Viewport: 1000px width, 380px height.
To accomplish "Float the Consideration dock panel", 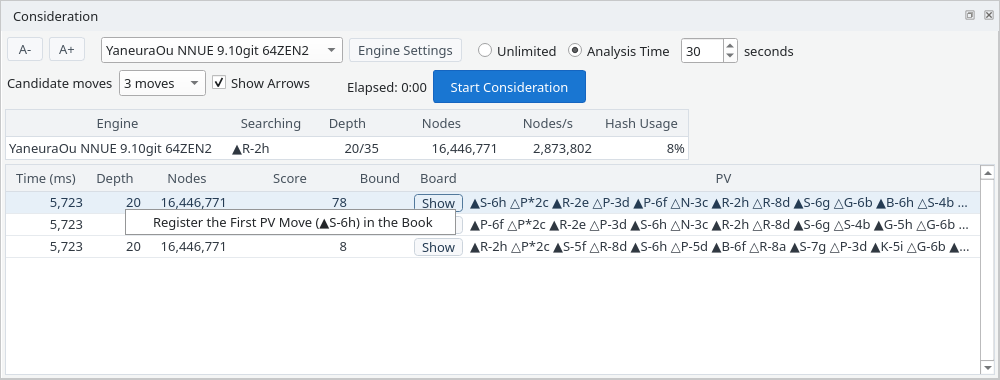I will coord(970,15).
